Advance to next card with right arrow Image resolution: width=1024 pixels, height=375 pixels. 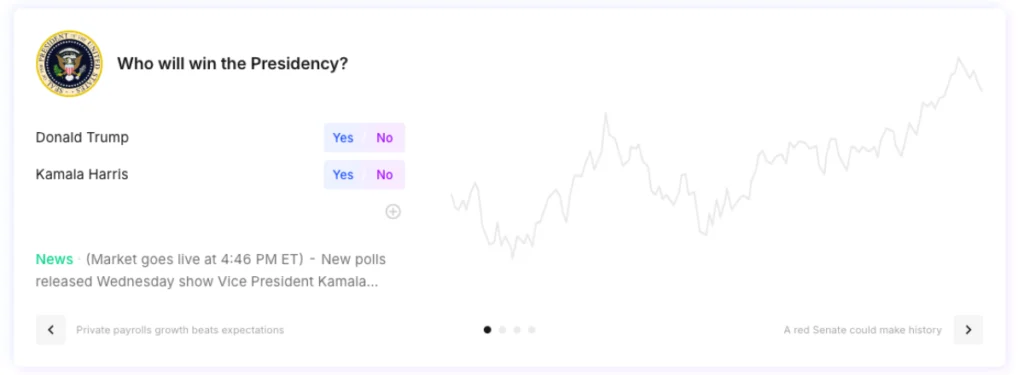(x=968, y=330)
